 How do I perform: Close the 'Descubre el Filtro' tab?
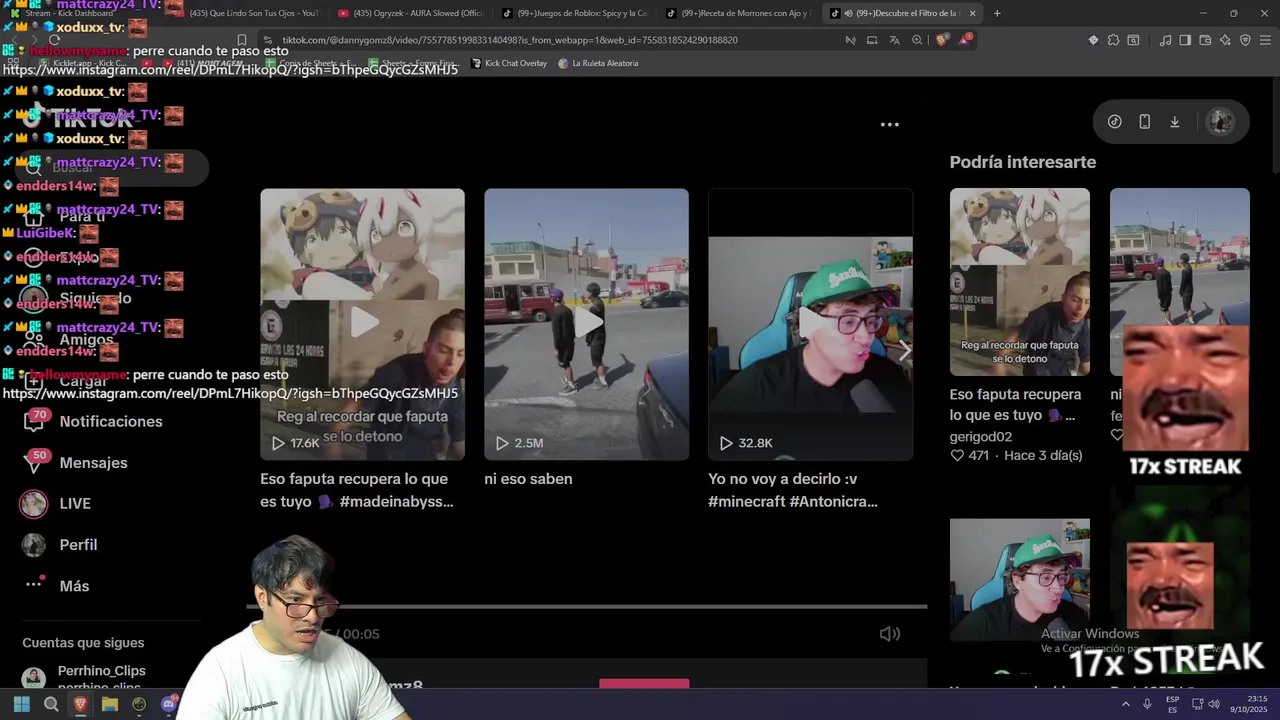click(972, 13)
